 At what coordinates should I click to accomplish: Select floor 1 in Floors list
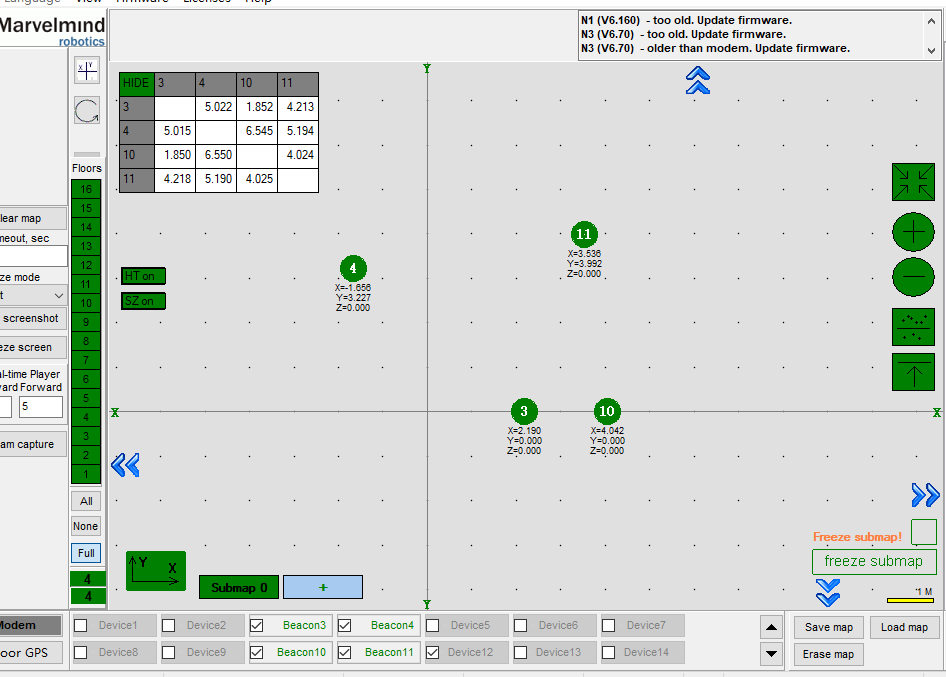tap(86, 474)
